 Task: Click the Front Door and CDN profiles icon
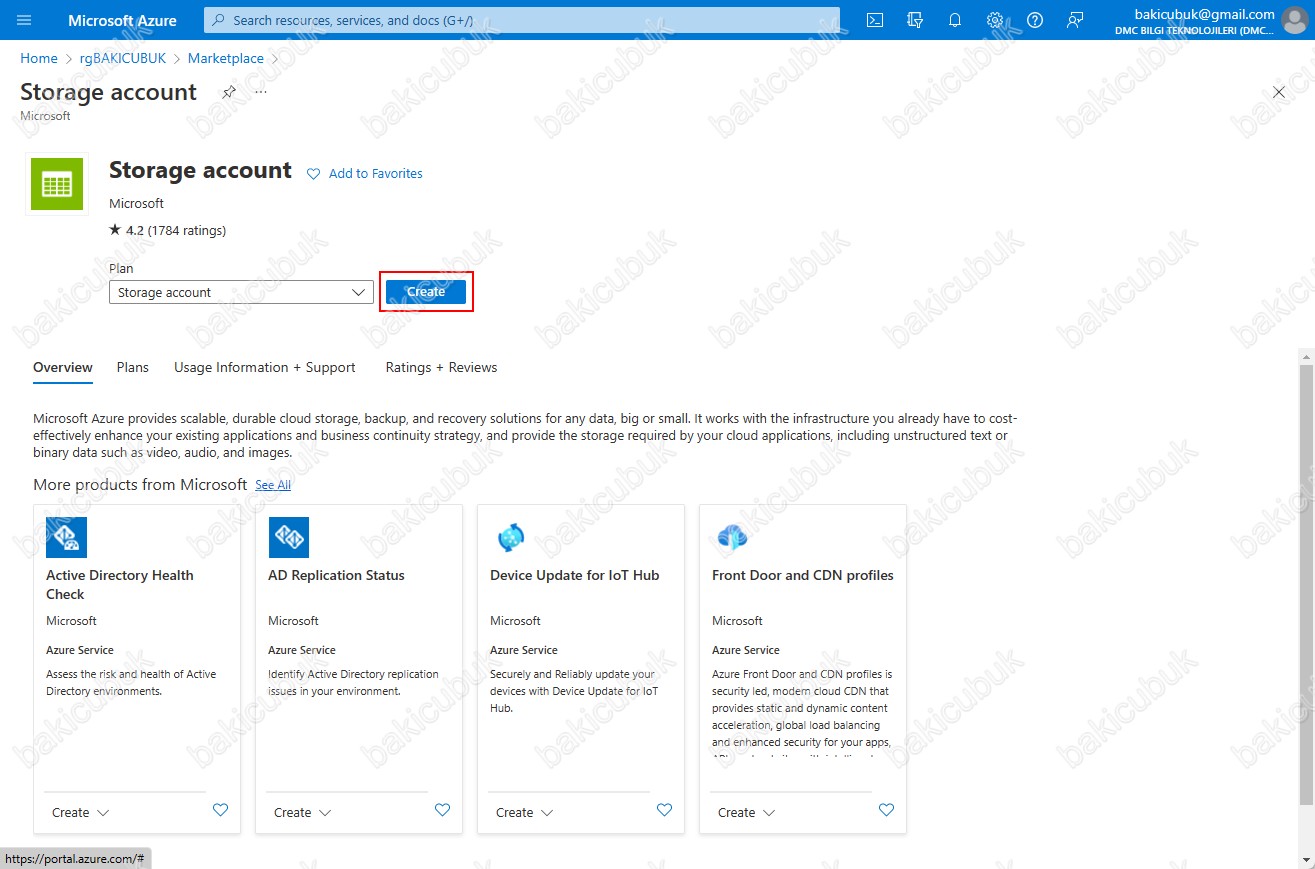(733, 537)
